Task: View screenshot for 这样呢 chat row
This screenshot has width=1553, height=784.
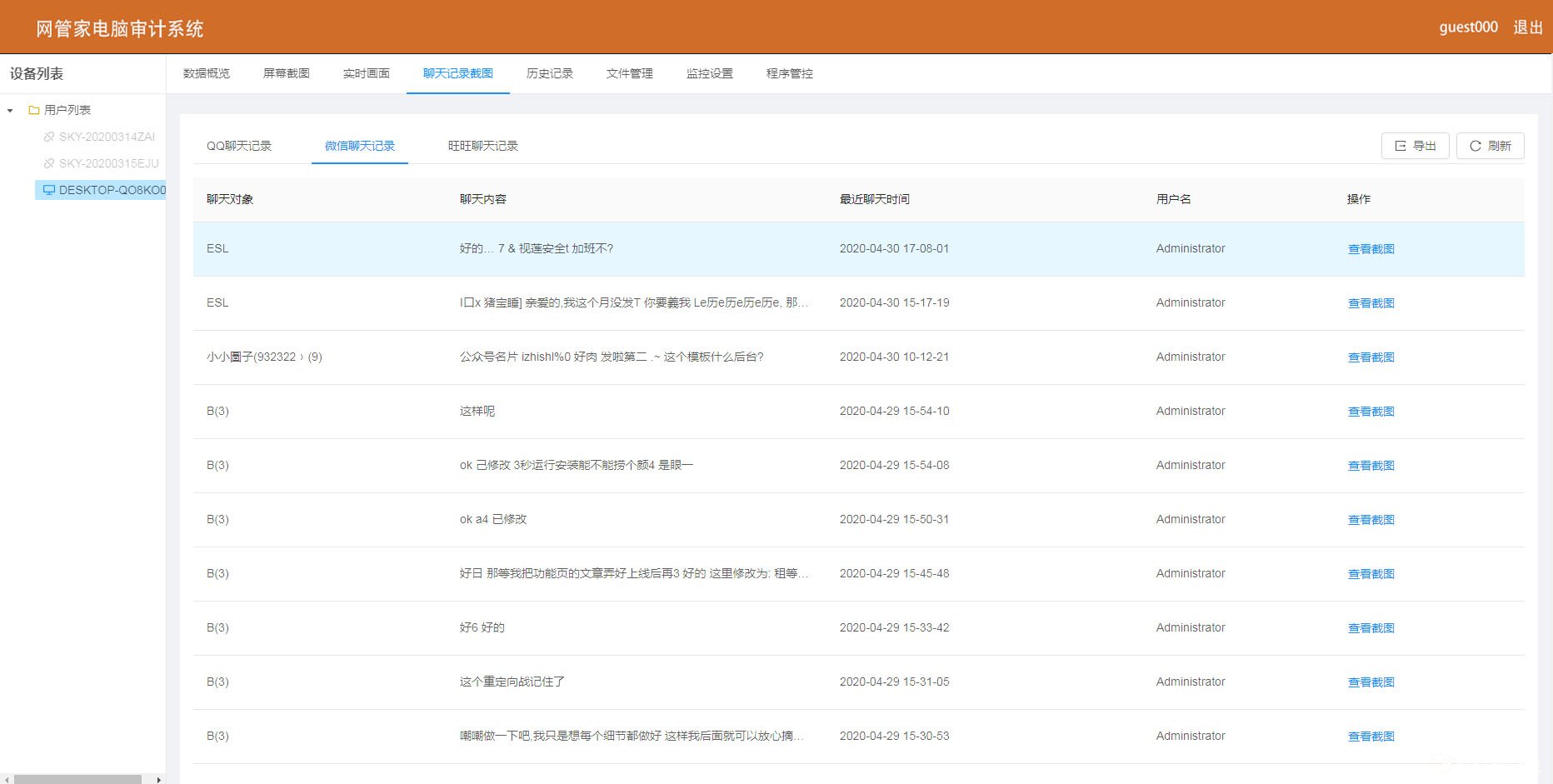Action: (1371, 412)
